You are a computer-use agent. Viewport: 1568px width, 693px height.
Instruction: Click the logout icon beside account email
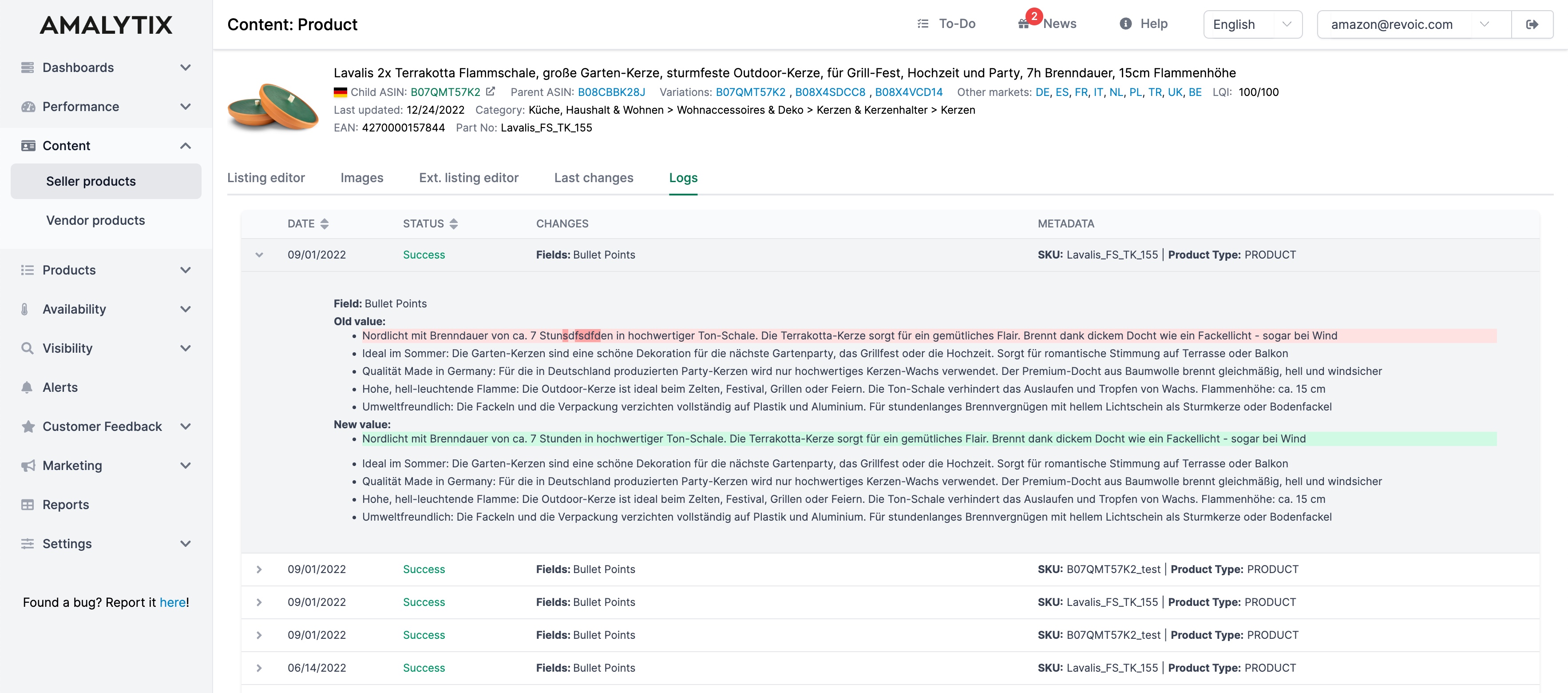point(1532,24)
